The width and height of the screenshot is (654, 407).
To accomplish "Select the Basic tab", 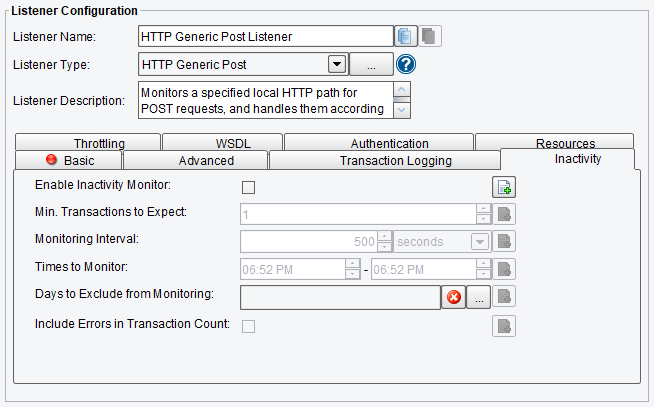I will click(68, 161).
